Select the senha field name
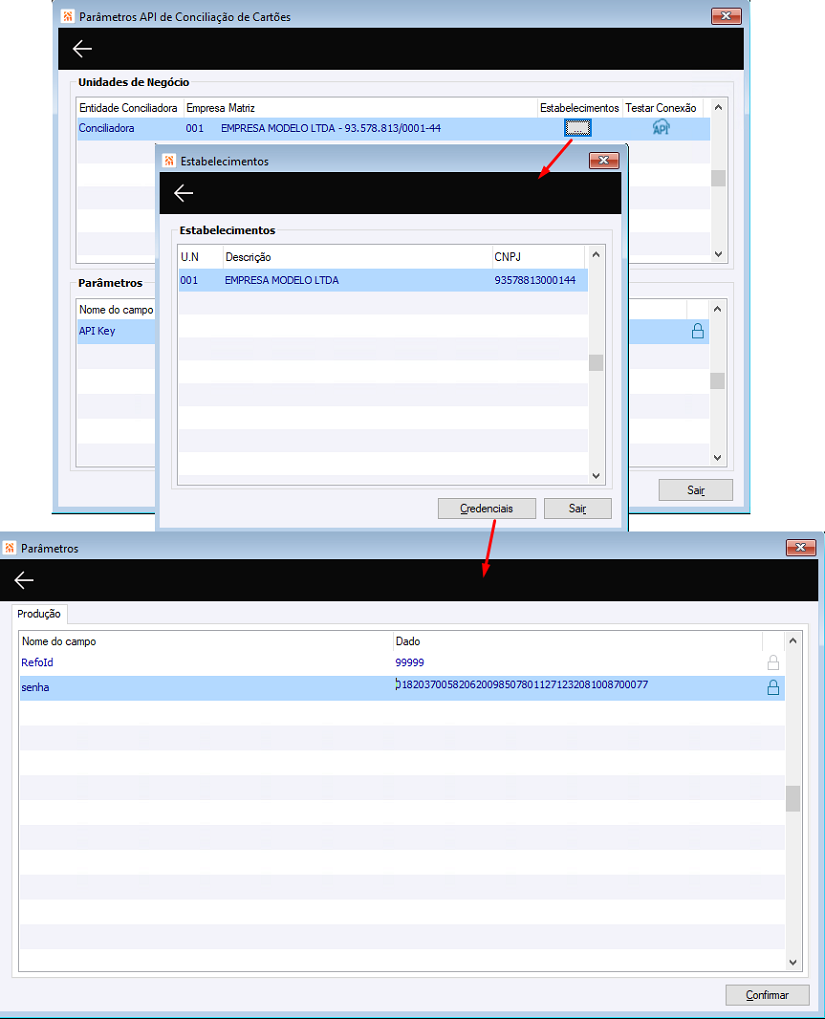Screen dimensions: 825x1019 35,687
